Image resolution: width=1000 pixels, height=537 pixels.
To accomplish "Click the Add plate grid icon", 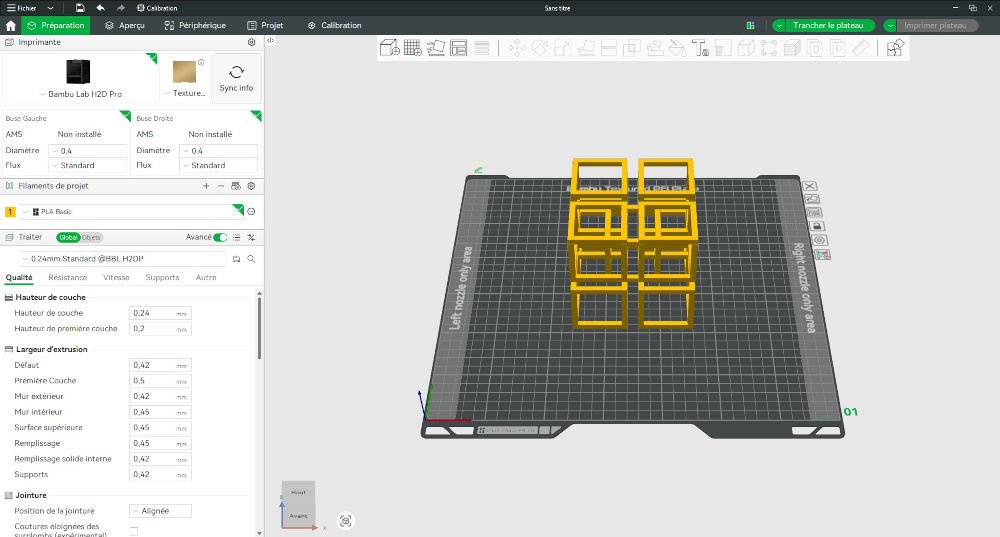I will (x=412, y=47).
